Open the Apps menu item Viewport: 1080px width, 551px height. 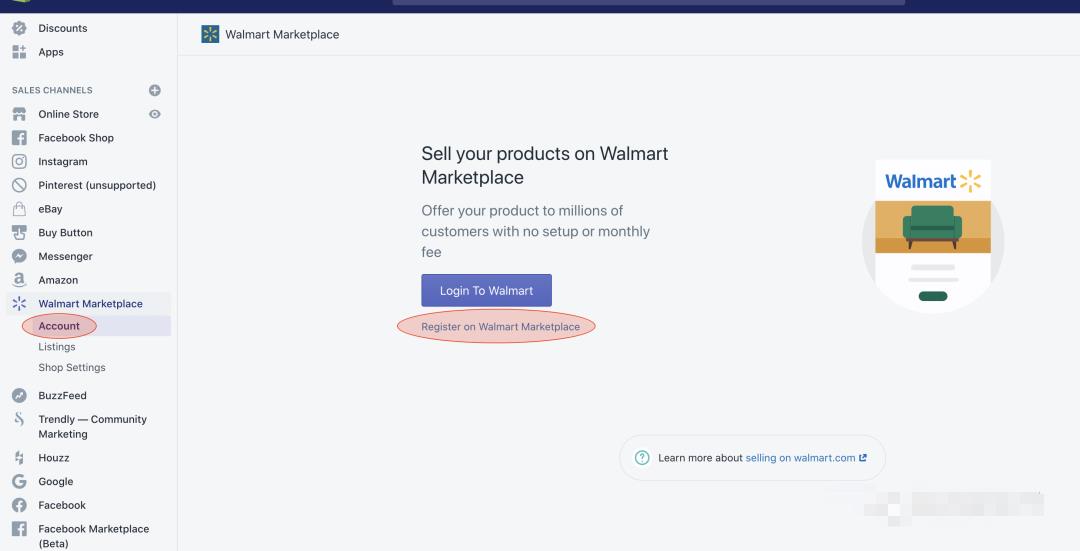click(x=50, y=52)
